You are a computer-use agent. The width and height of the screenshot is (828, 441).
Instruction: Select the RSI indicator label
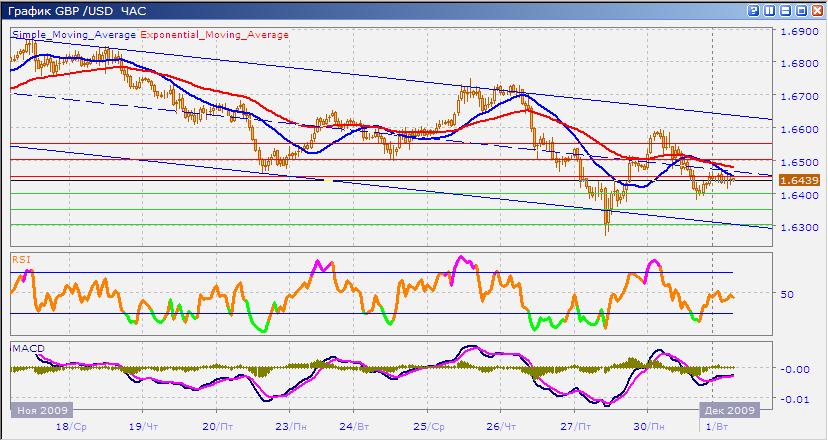point(20,258)
